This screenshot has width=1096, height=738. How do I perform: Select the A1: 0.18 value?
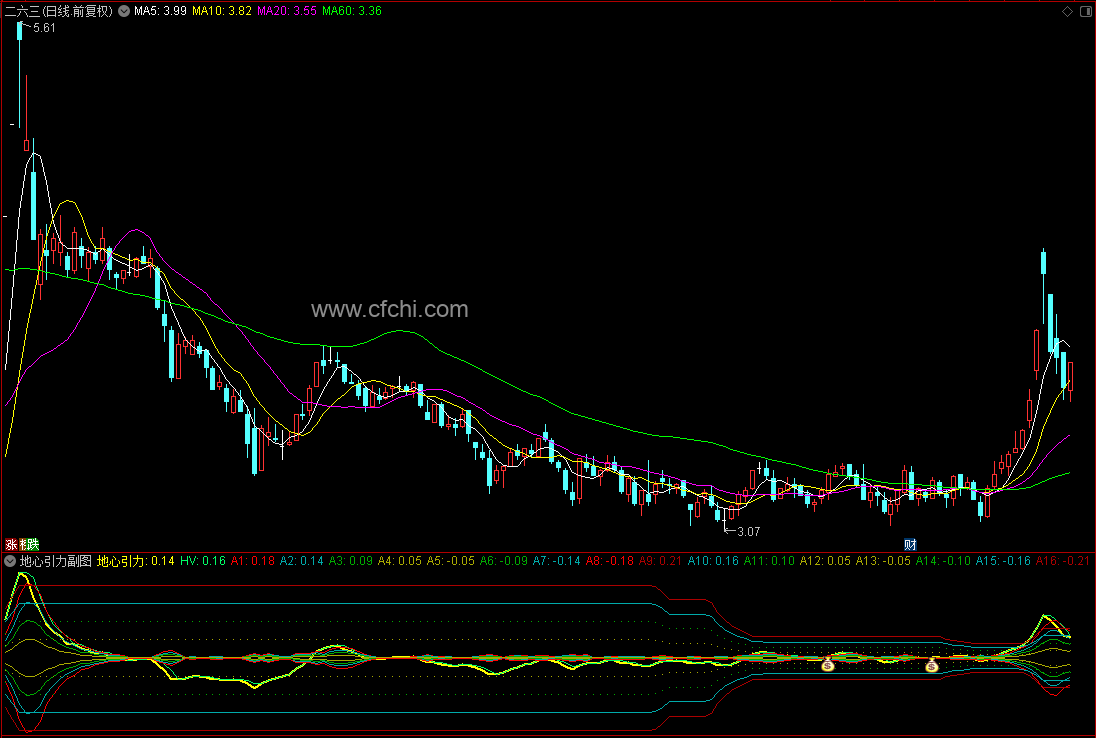pyautogui.click(x=252, y=561)
